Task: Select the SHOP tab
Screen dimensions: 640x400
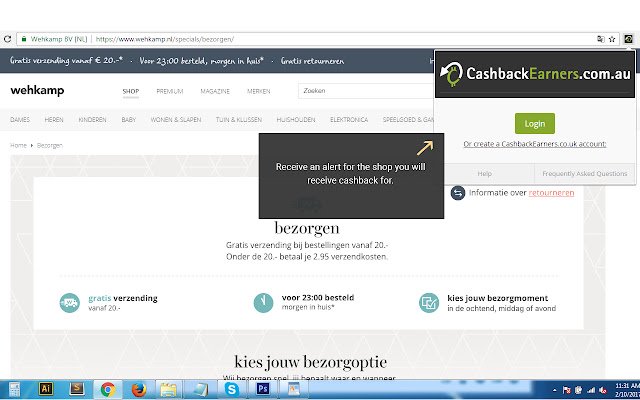Action: click(131, 91)
